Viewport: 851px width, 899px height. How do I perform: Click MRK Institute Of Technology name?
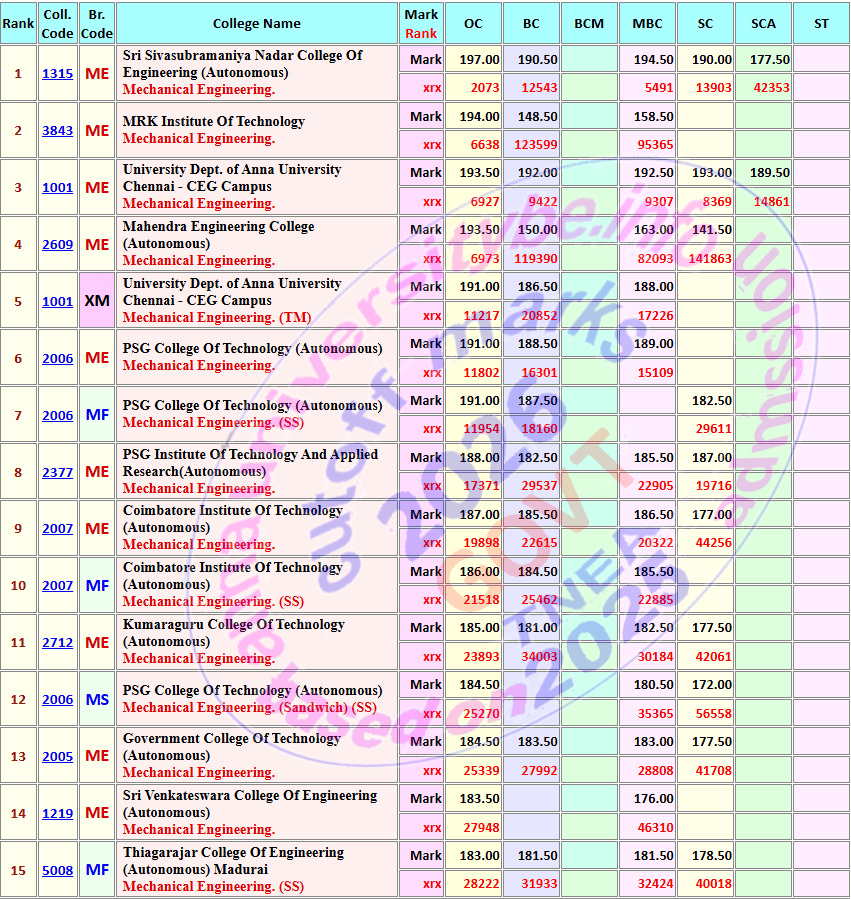point(213,122)
